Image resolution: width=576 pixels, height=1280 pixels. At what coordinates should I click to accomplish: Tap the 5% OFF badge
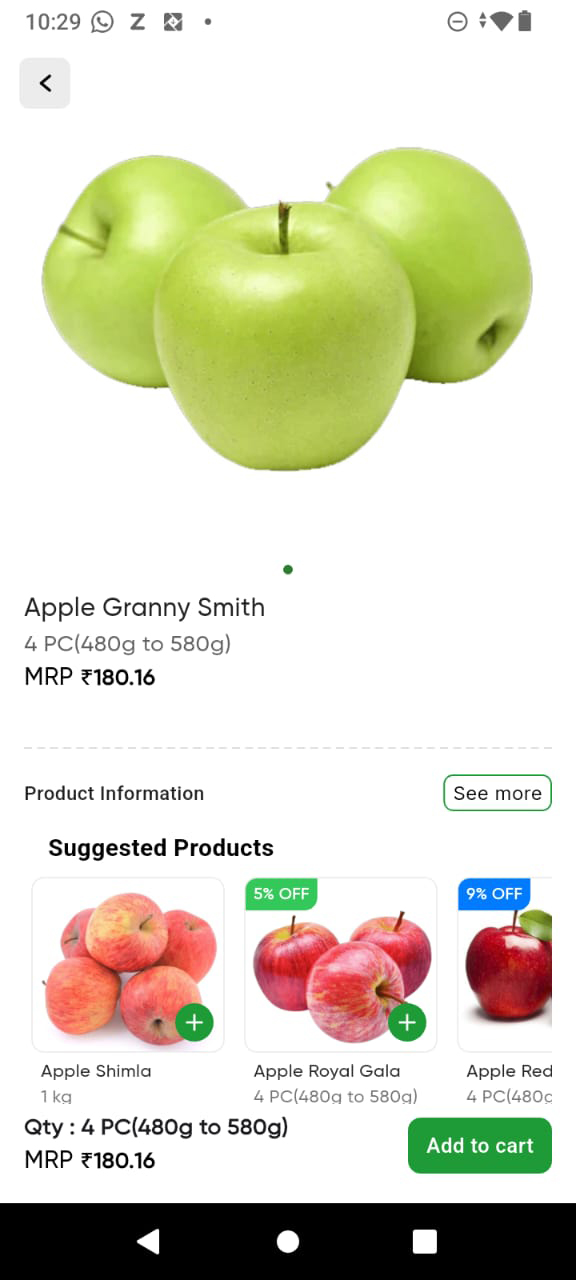point(281,894)
